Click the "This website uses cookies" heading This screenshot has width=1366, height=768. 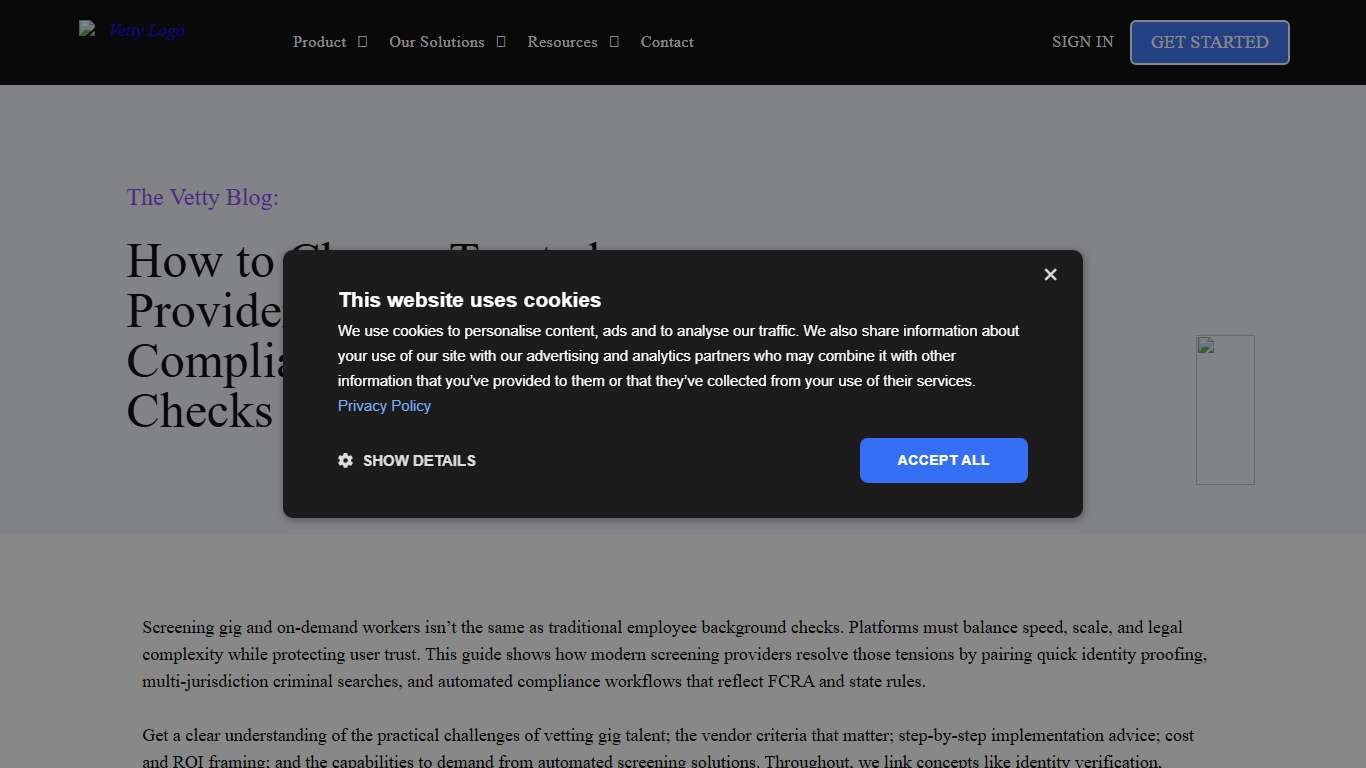tap(469, 300)
